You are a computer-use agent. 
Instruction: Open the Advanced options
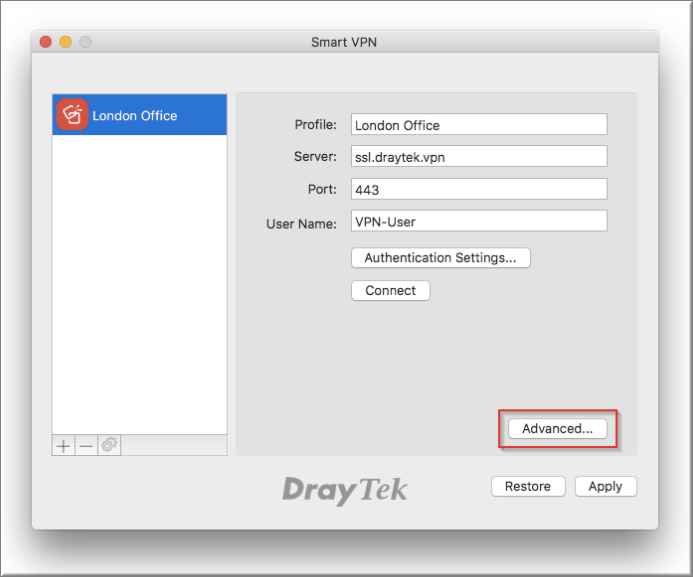(x=557, y=429)
